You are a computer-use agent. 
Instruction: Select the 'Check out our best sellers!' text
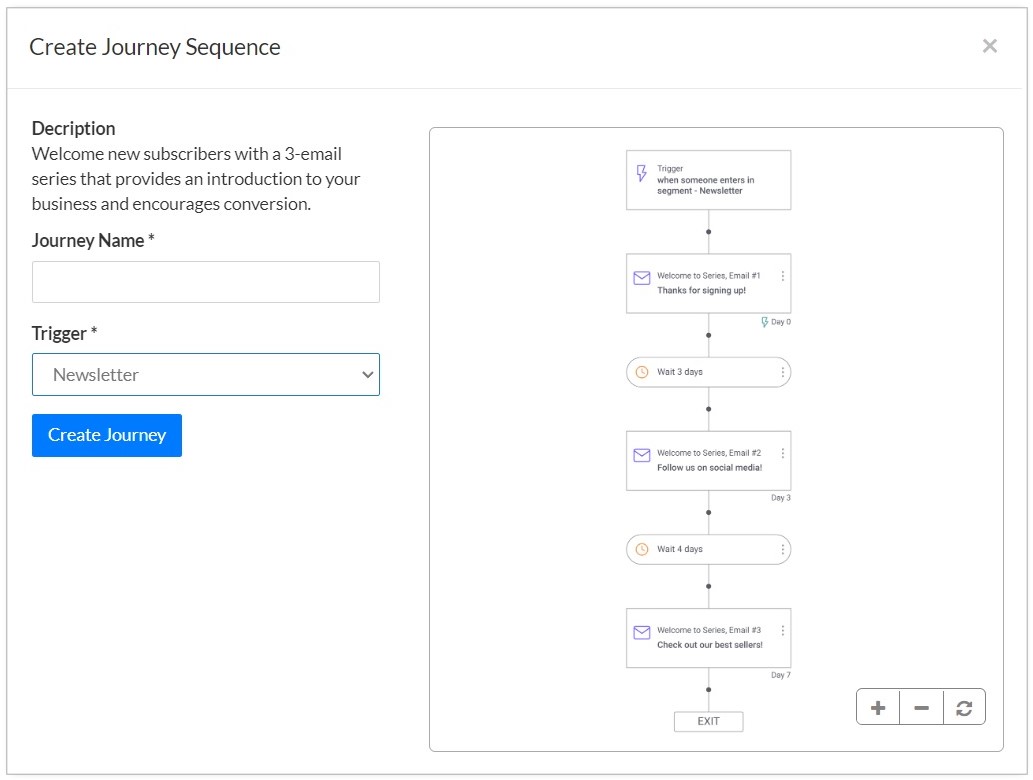710,645
